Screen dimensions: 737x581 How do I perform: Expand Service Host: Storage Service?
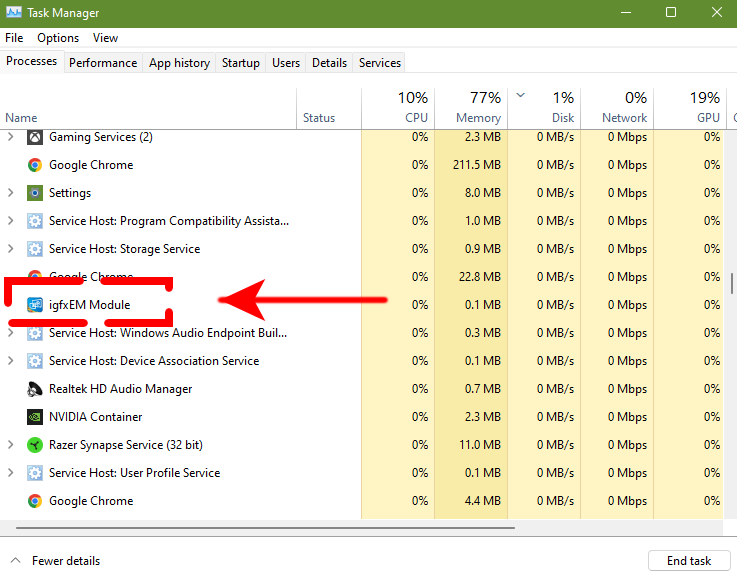pyautogui.click(x=11, y=249)
